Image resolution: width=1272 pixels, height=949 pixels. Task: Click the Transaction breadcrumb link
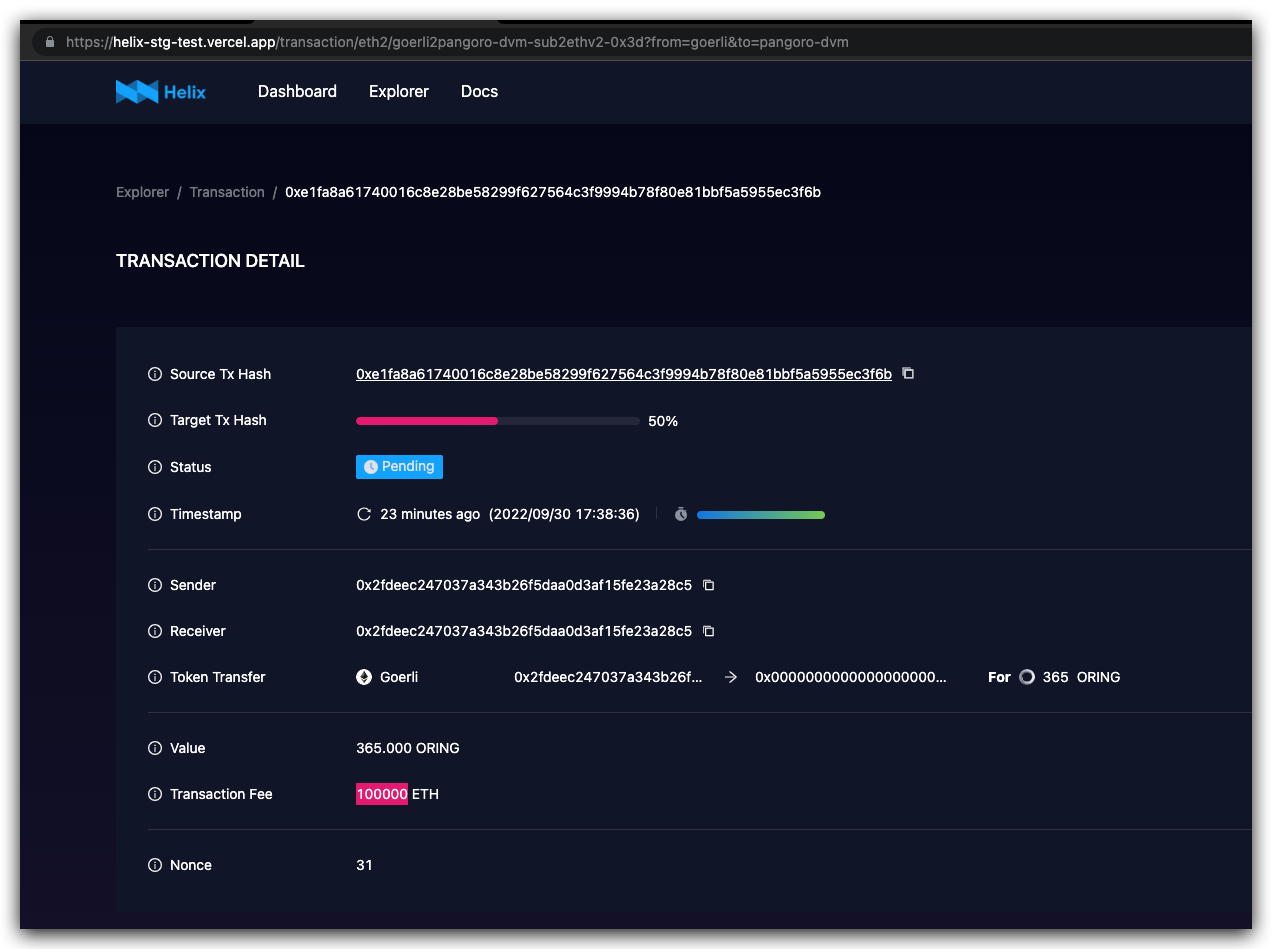pyautogui.click(x=227, y=191)
